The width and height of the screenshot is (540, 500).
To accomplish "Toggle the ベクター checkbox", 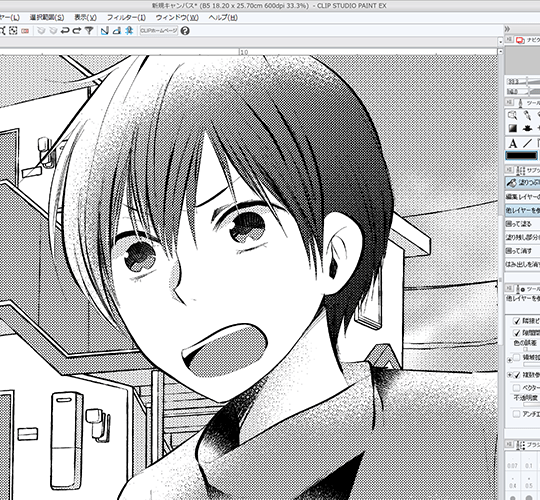I will point(516,388).
